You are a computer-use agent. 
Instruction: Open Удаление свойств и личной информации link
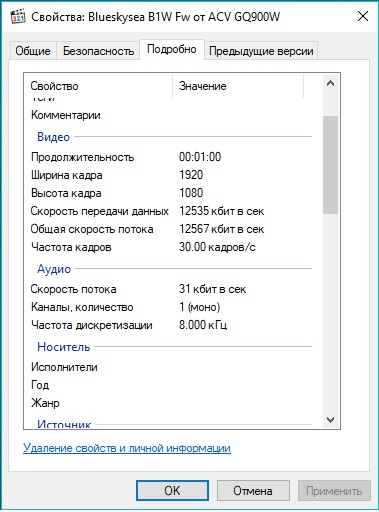click(x=127, y=448)
